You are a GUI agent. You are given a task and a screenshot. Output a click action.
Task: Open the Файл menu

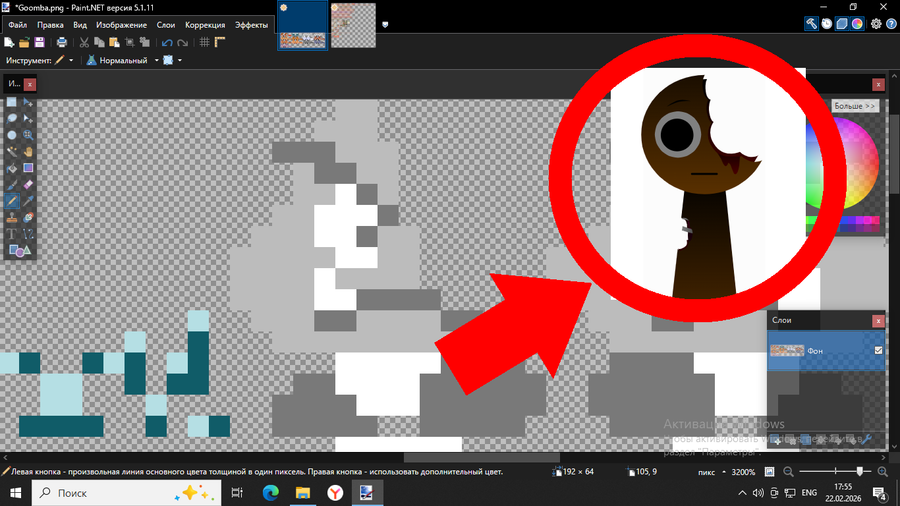tap(18, 25)
